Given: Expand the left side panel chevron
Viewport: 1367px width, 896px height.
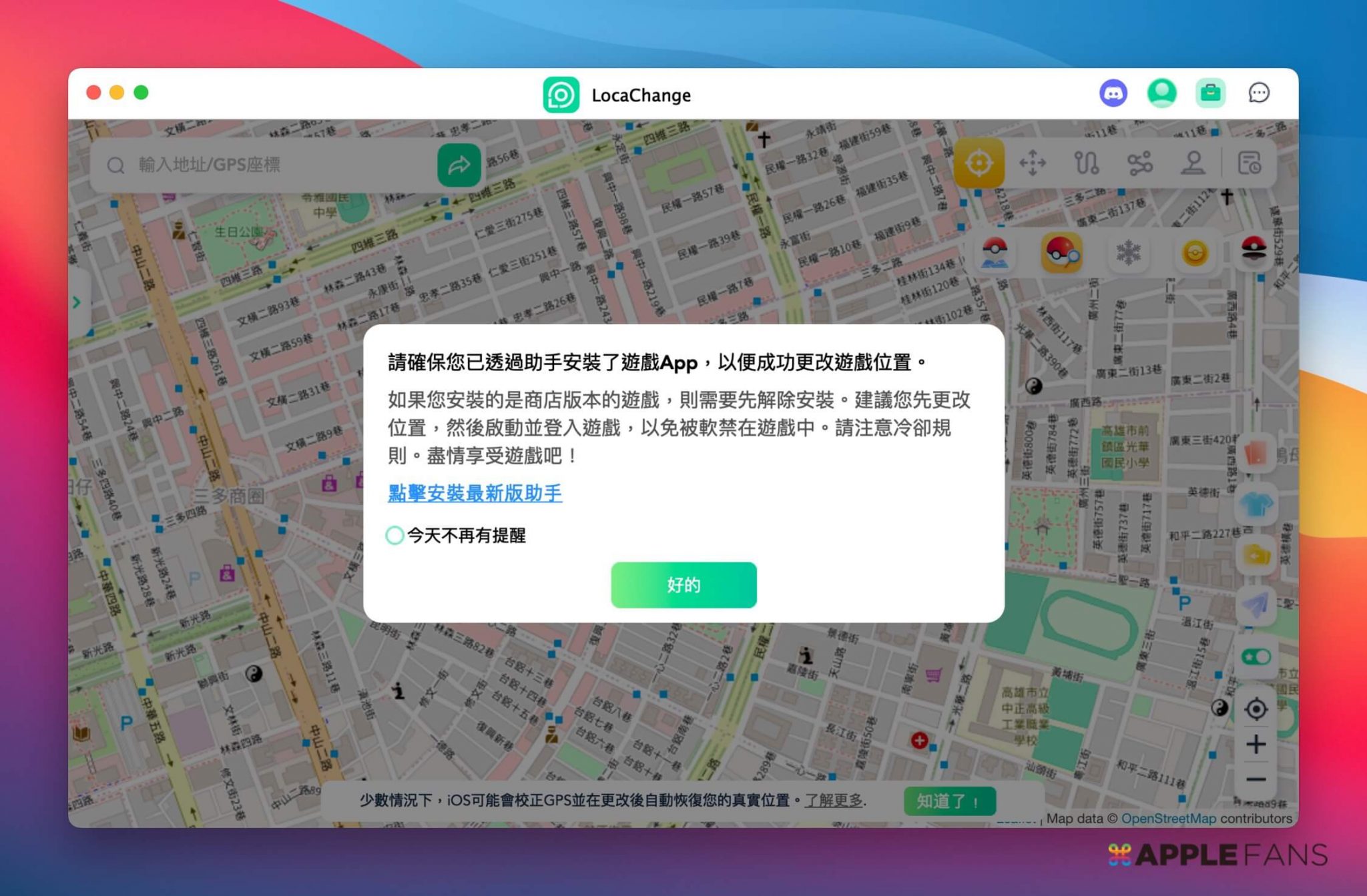Looking at the screenshot, I should 77,302.
